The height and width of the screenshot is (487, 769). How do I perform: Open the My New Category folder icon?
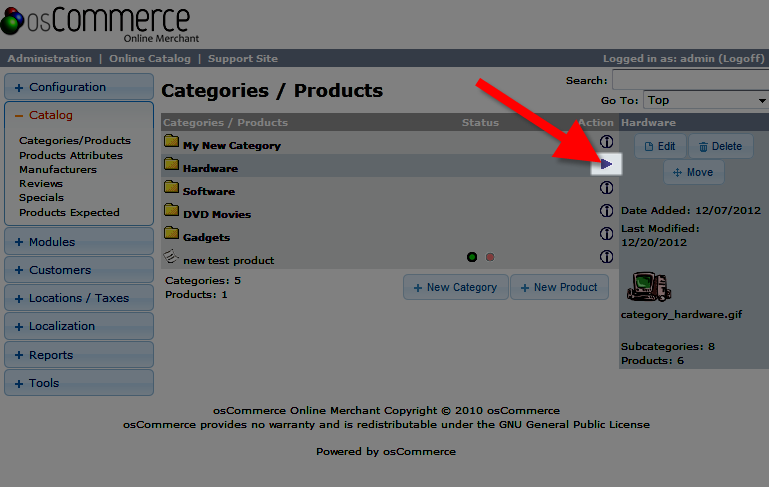pos(171,143)
